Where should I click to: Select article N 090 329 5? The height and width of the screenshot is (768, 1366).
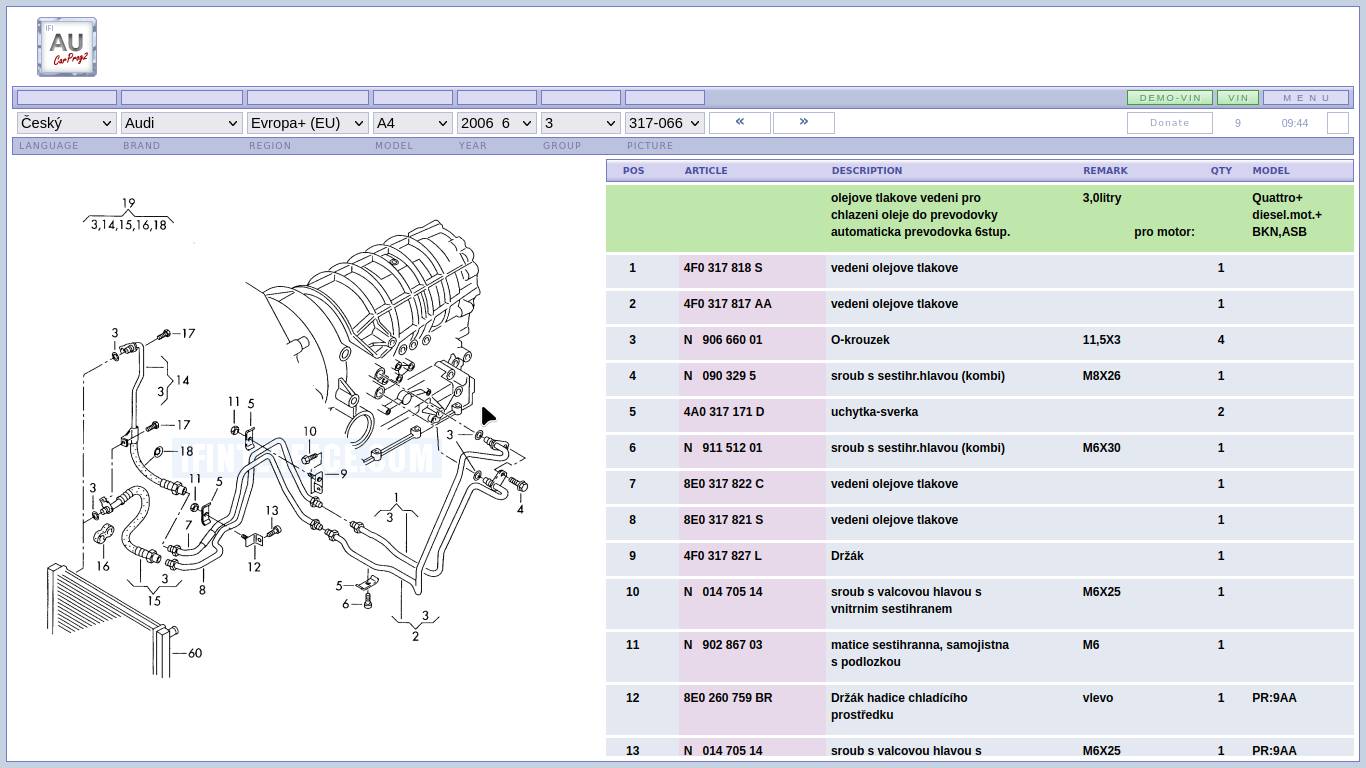(720, 376)
